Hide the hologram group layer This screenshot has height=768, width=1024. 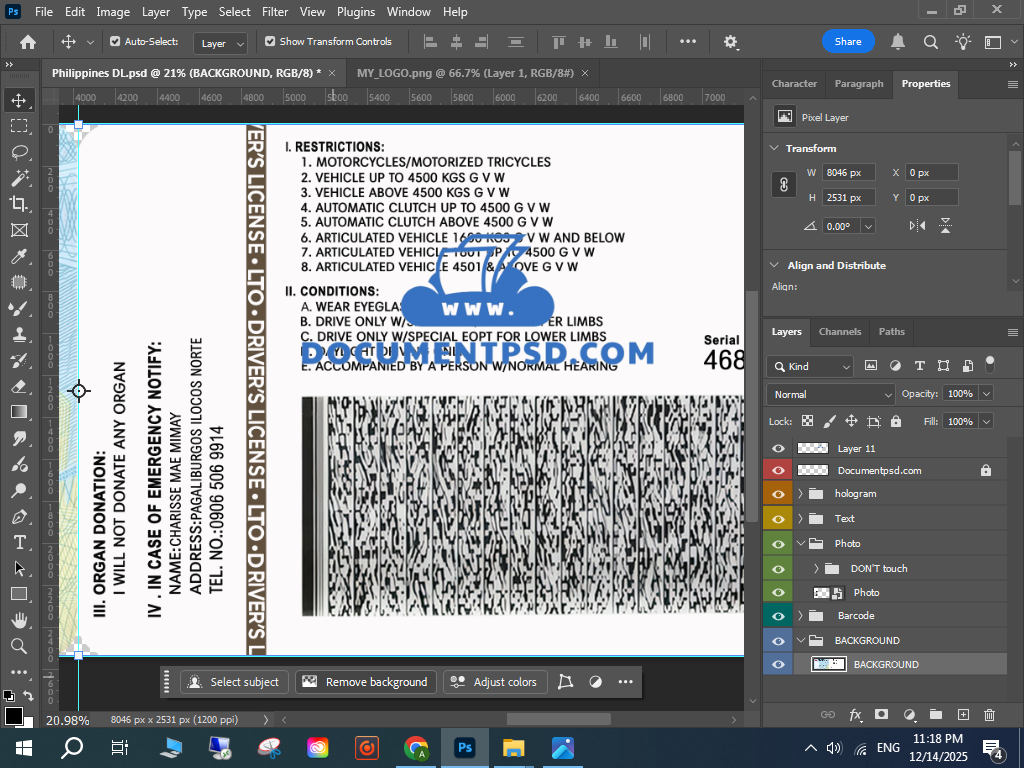[778, 494]
